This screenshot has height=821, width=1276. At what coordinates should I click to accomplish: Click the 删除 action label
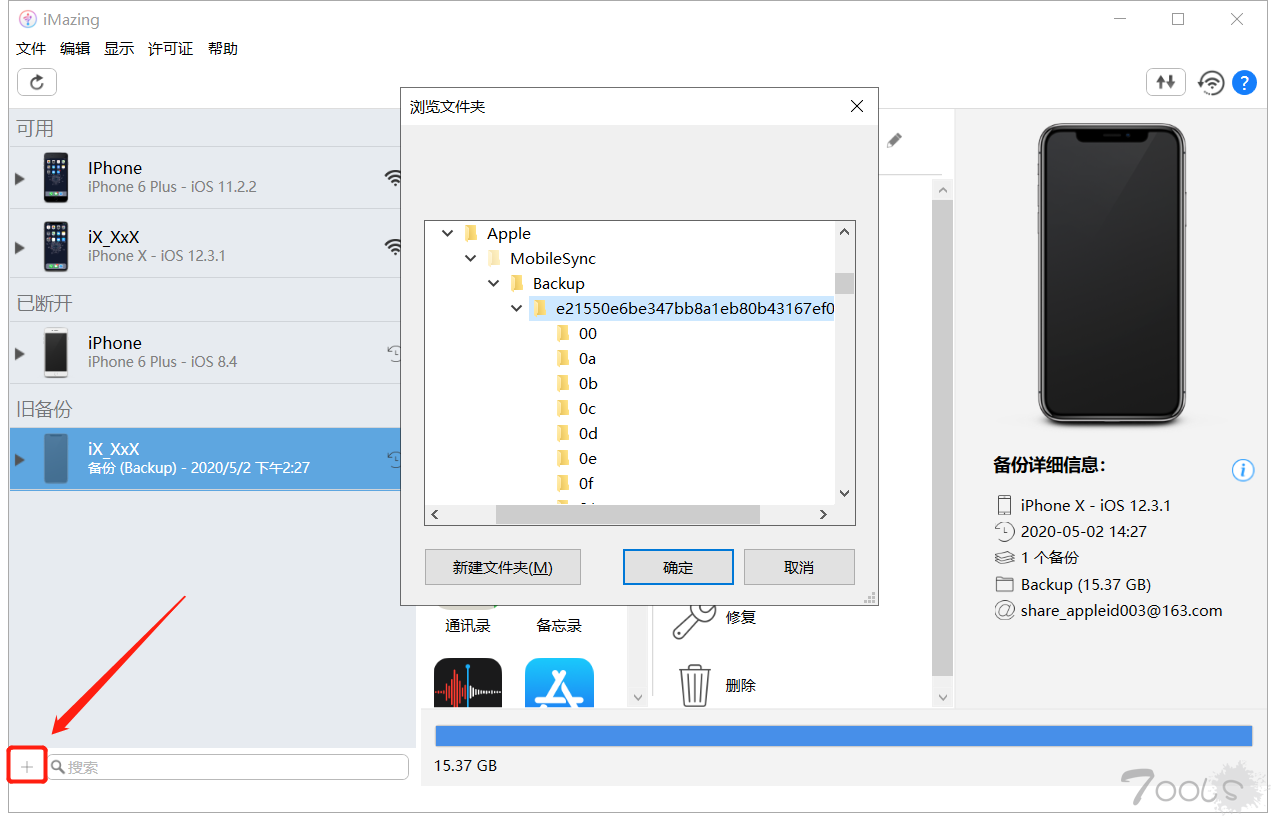741,685
